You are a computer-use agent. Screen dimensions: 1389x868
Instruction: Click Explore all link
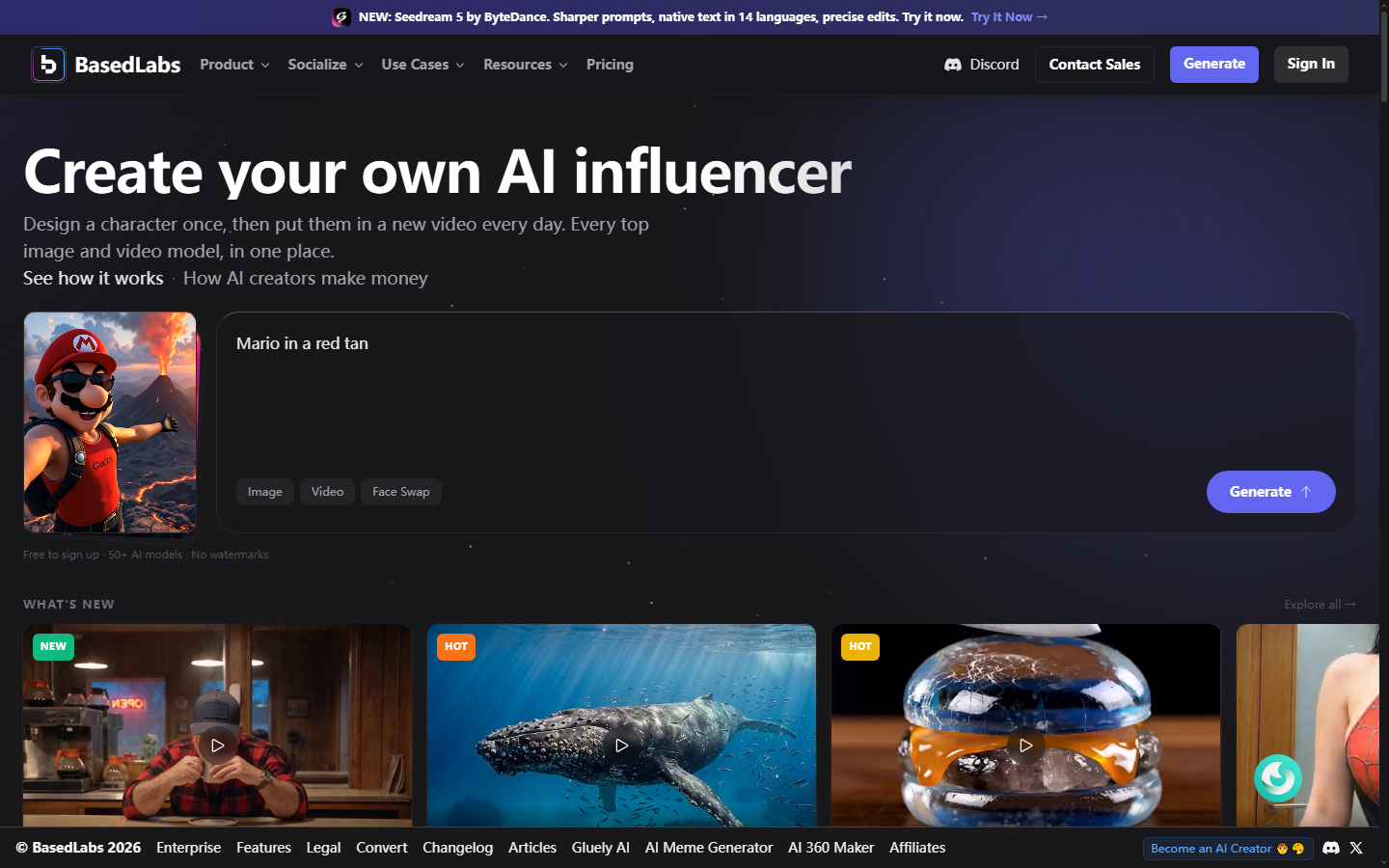(1320, 605)
